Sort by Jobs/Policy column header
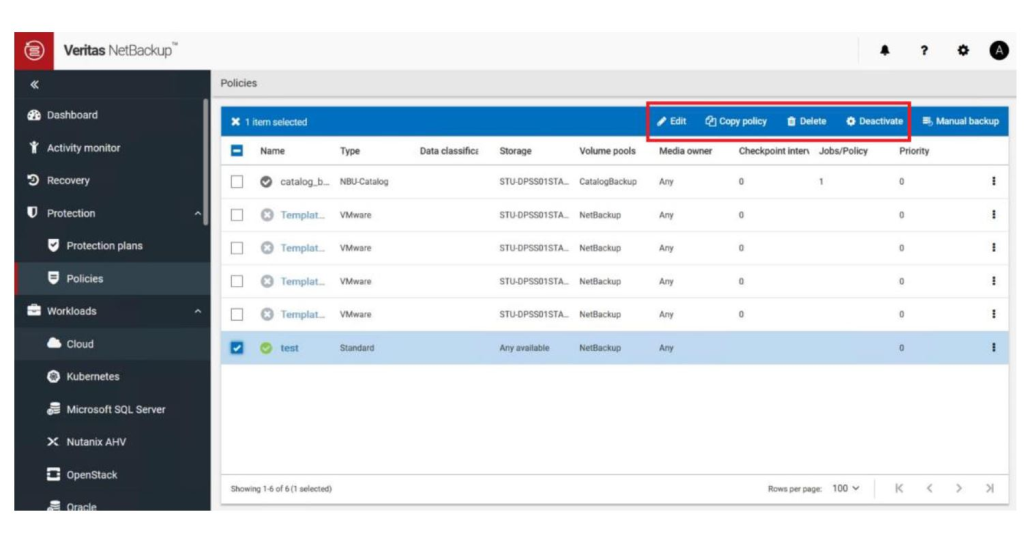The image size is (1024, 553). [843, 151]
